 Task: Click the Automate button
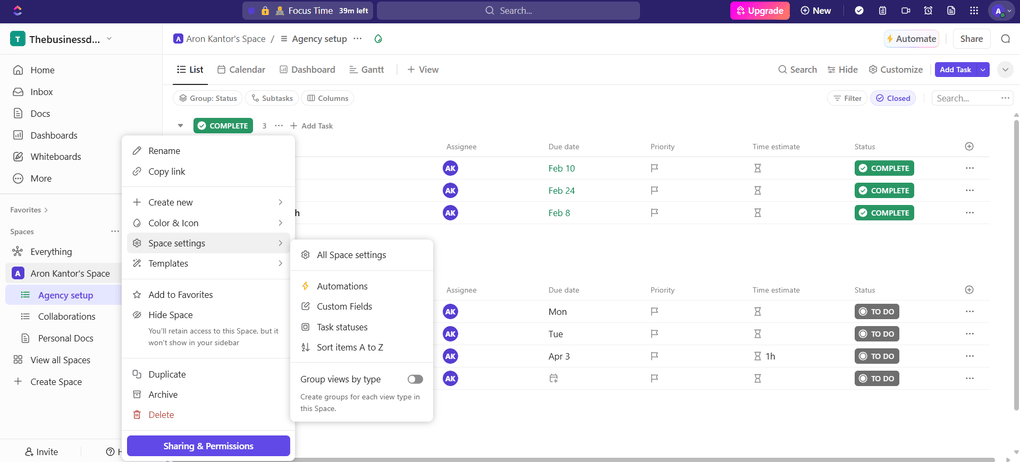click(x=911, y=39)
